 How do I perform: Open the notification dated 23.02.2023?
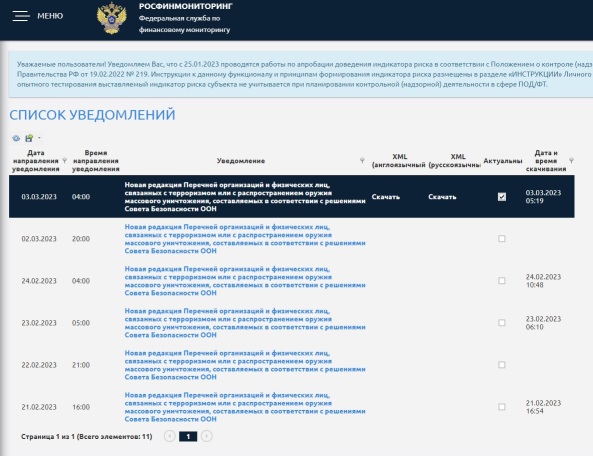click(x=245, y=323)
